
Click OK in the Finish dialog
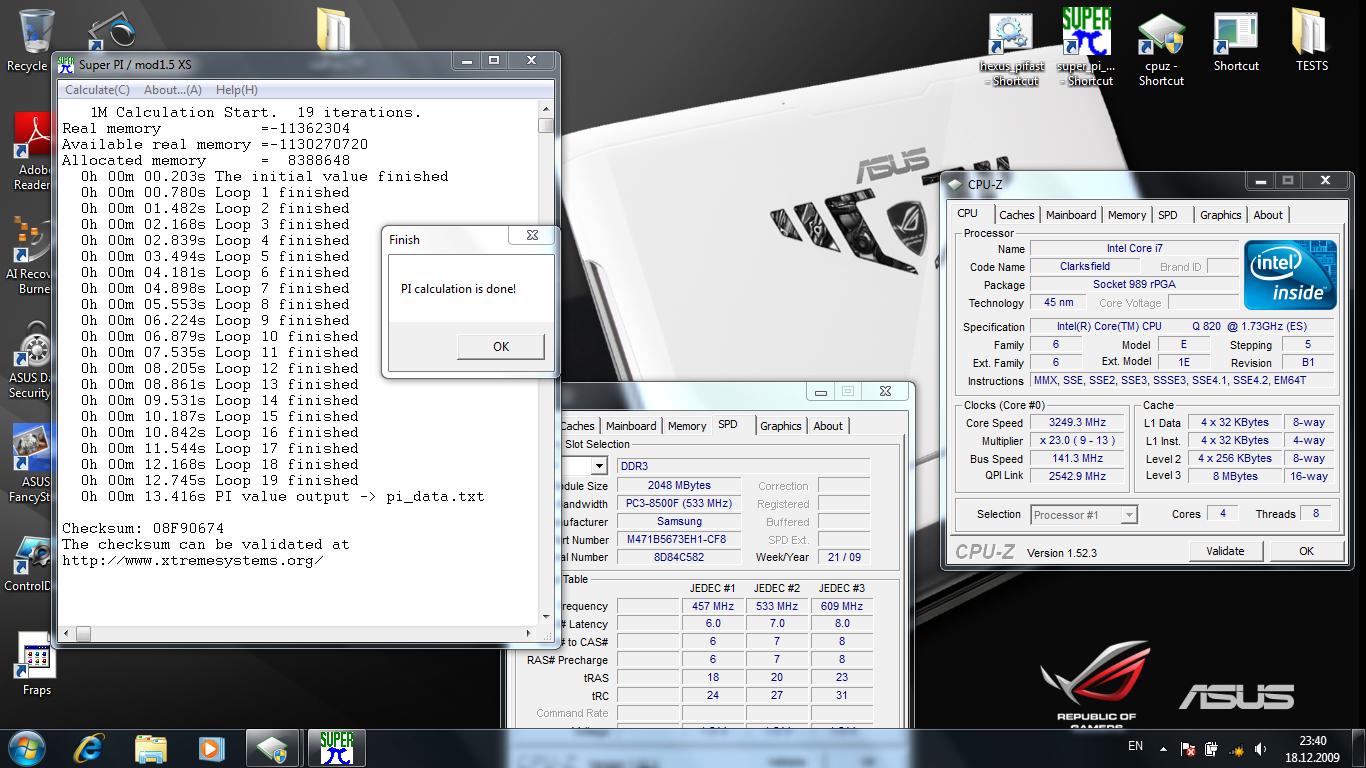coord(501,346)
